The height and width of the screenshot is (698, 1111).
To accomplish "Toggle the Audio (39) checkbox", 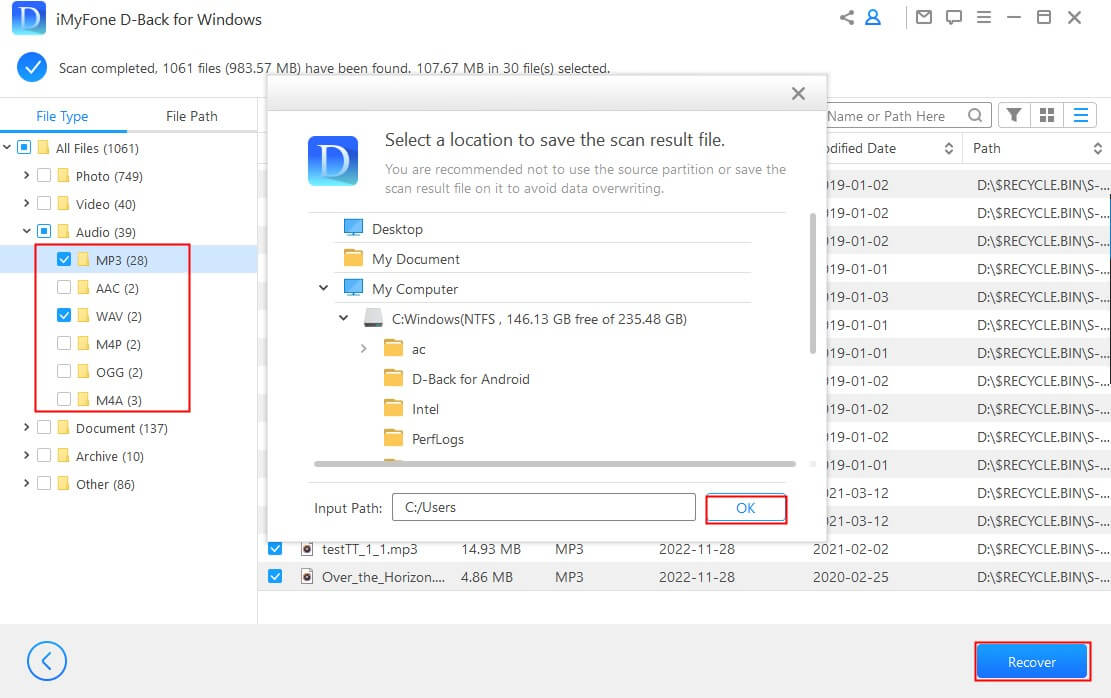I will tap(44, 231).
